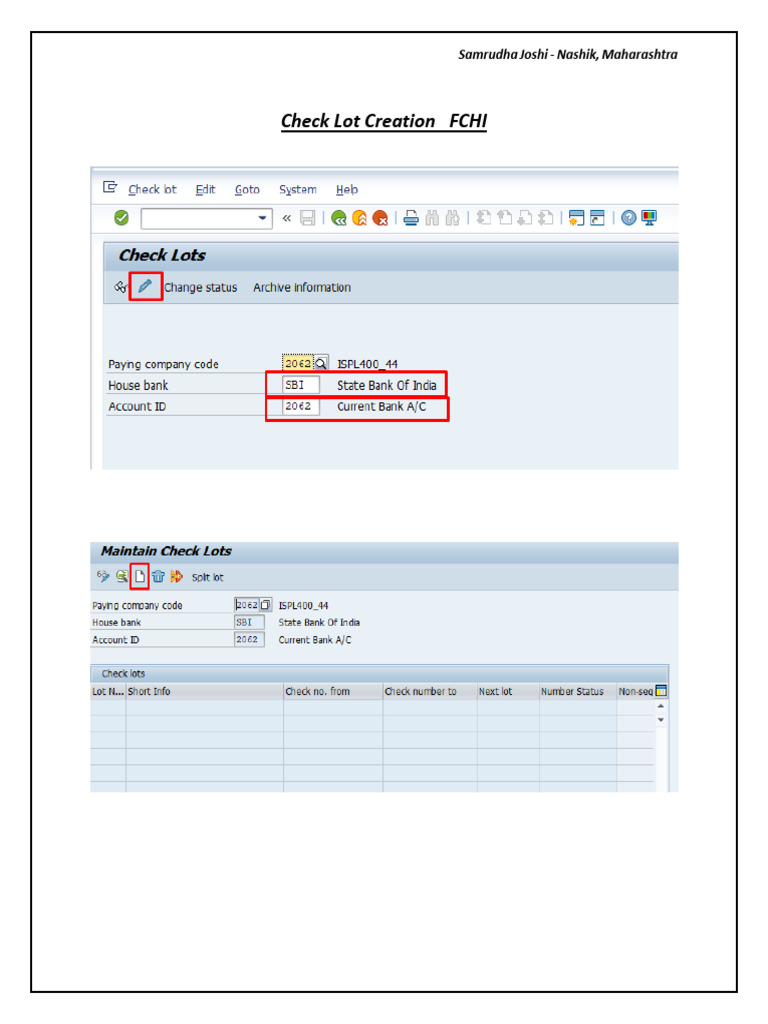Click the Display glasses icon in Check Lots
Screen dimensions: 768x1024
pyautogui.click(x=121, y=287)
